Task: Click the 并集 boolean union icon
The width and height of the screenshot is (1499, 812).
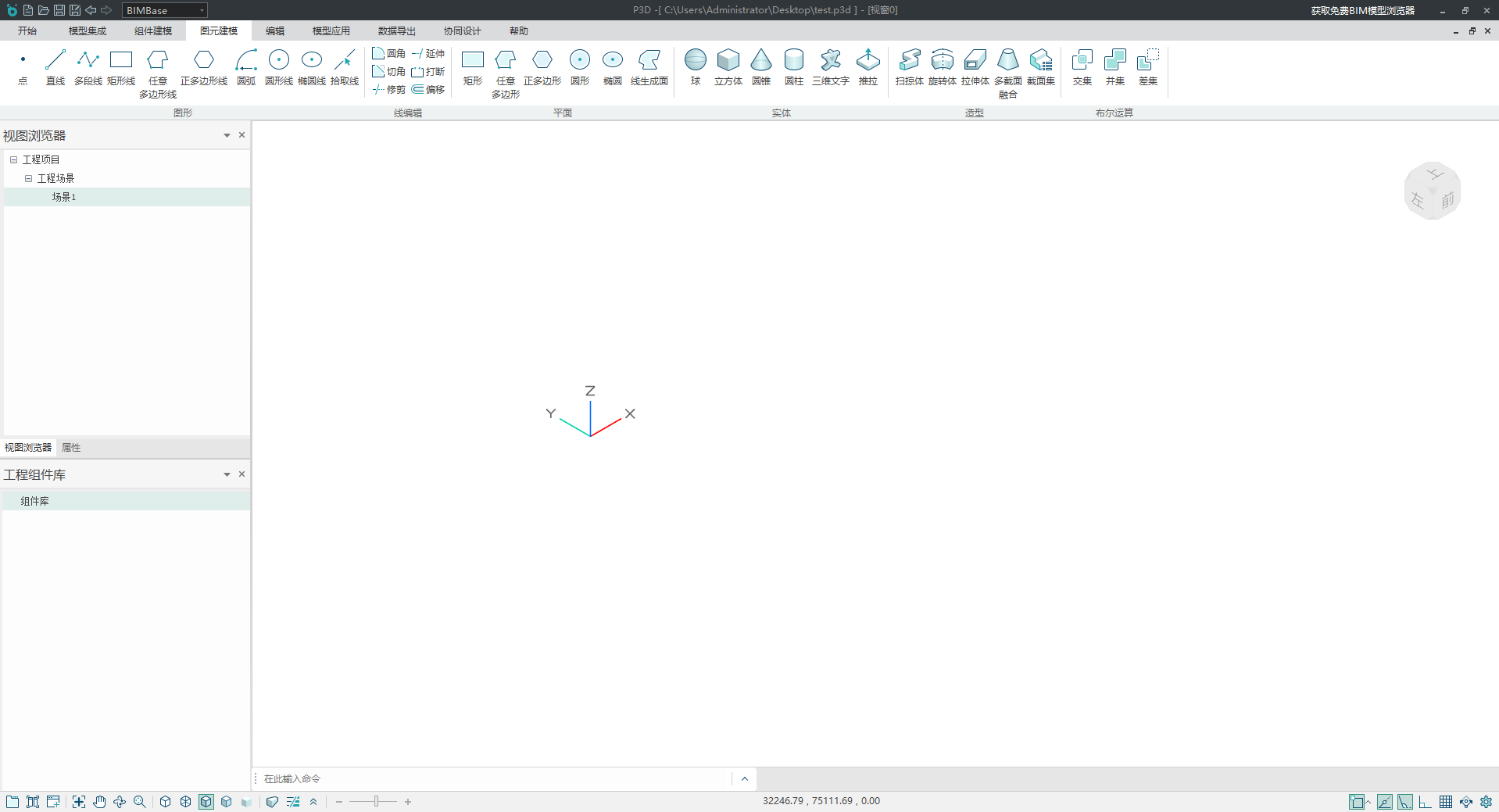Action: [x=1114, y=66]
